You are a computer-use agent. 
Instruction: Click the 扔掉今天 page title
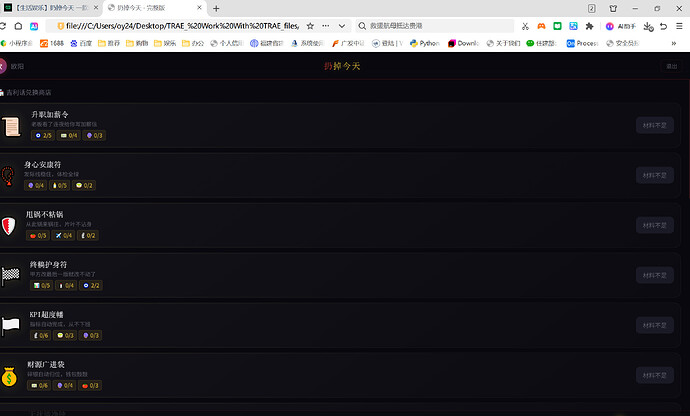point(342,66)
